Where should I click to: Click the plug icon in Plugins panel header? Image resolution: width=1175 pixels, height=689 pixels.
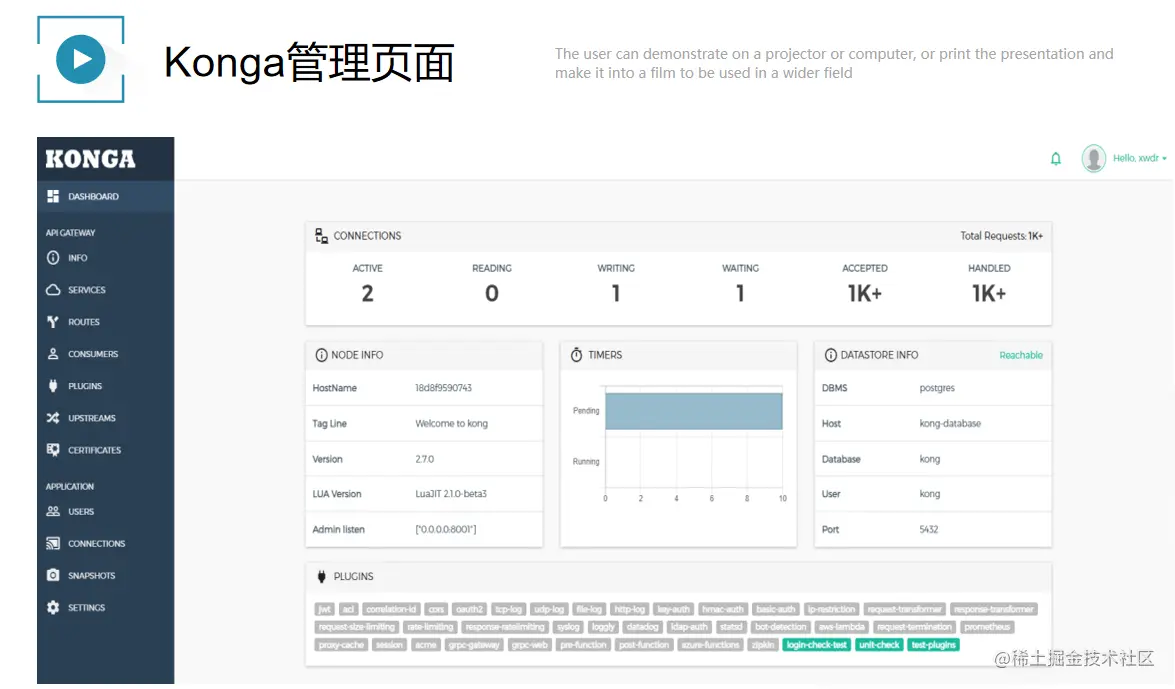(x=321, y=577)
